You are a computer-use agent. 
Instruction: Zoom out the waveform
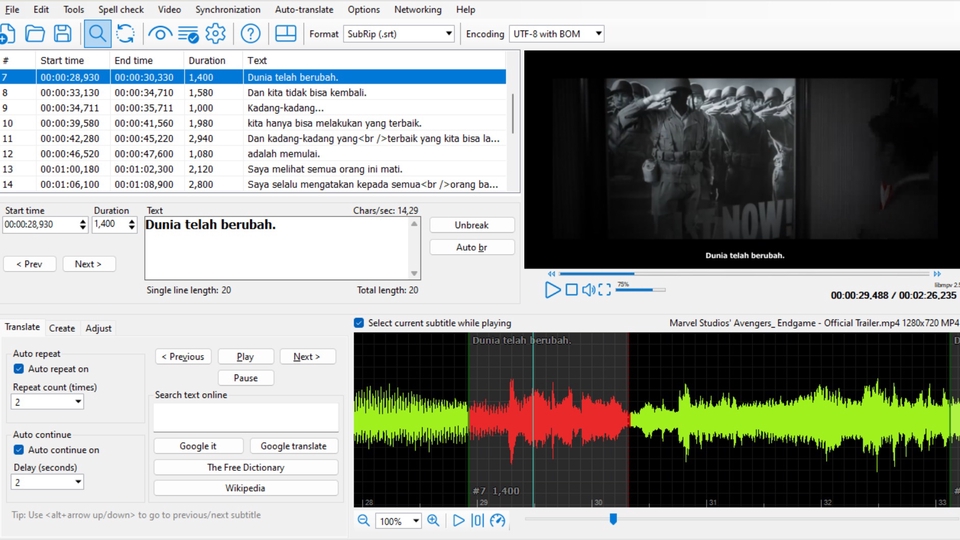364,520
